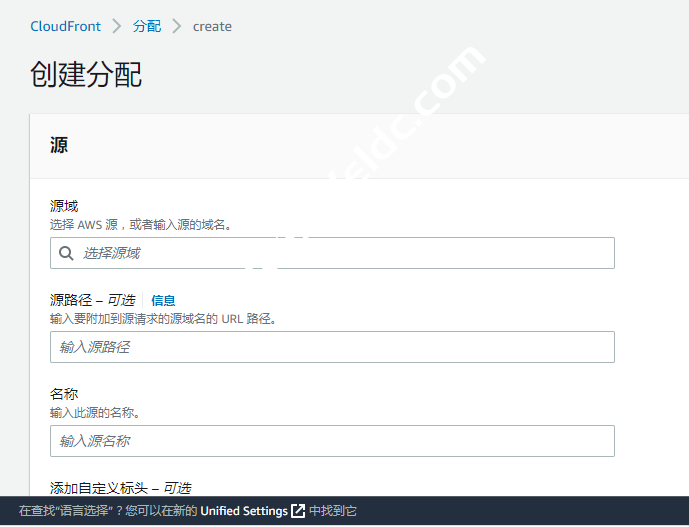Click the chevron before create breadcrumb
The height and width of the screenshot is (527, 689).
click(x=177, y=26)
